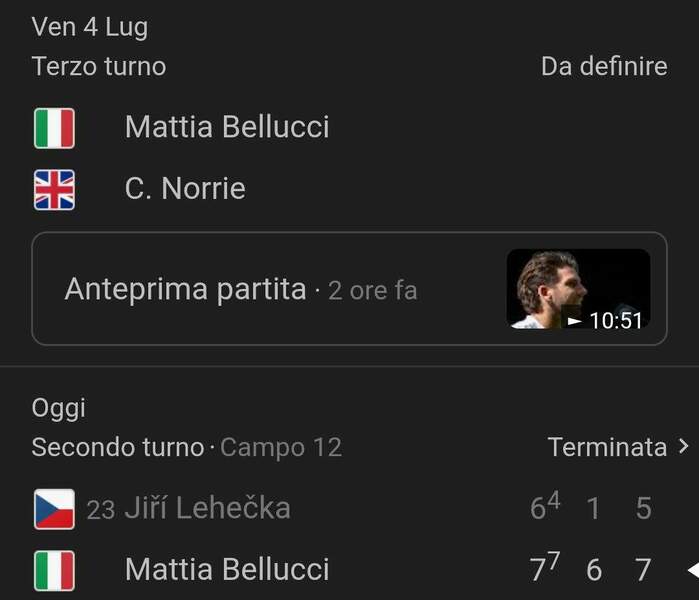Click the Italian flag in the finished second-round match
The width and height of the screenshot is (699, 600).
click(x=54, y=570)
